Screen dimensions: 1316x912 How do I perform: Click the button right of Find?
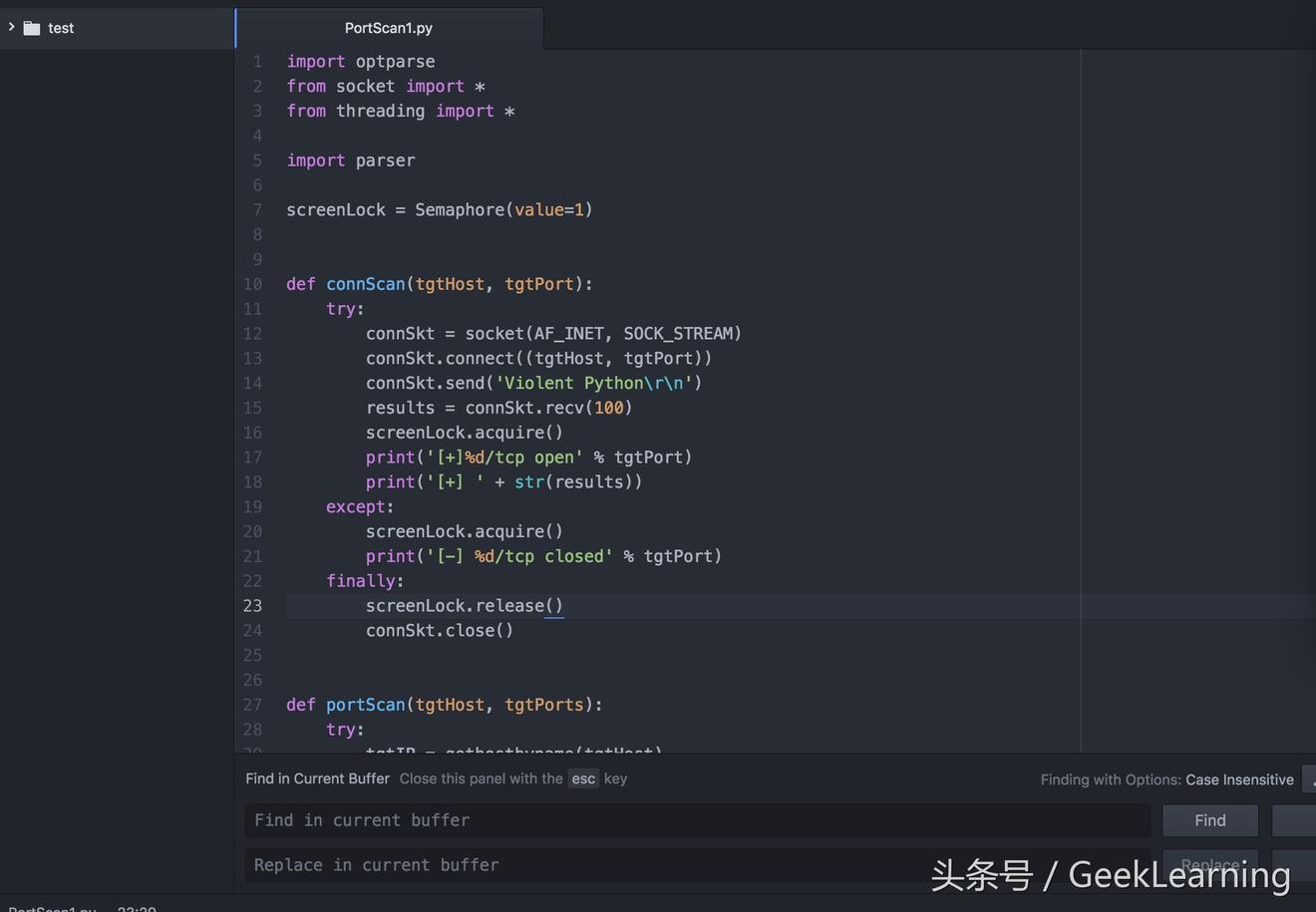(x=1294, y=820)
